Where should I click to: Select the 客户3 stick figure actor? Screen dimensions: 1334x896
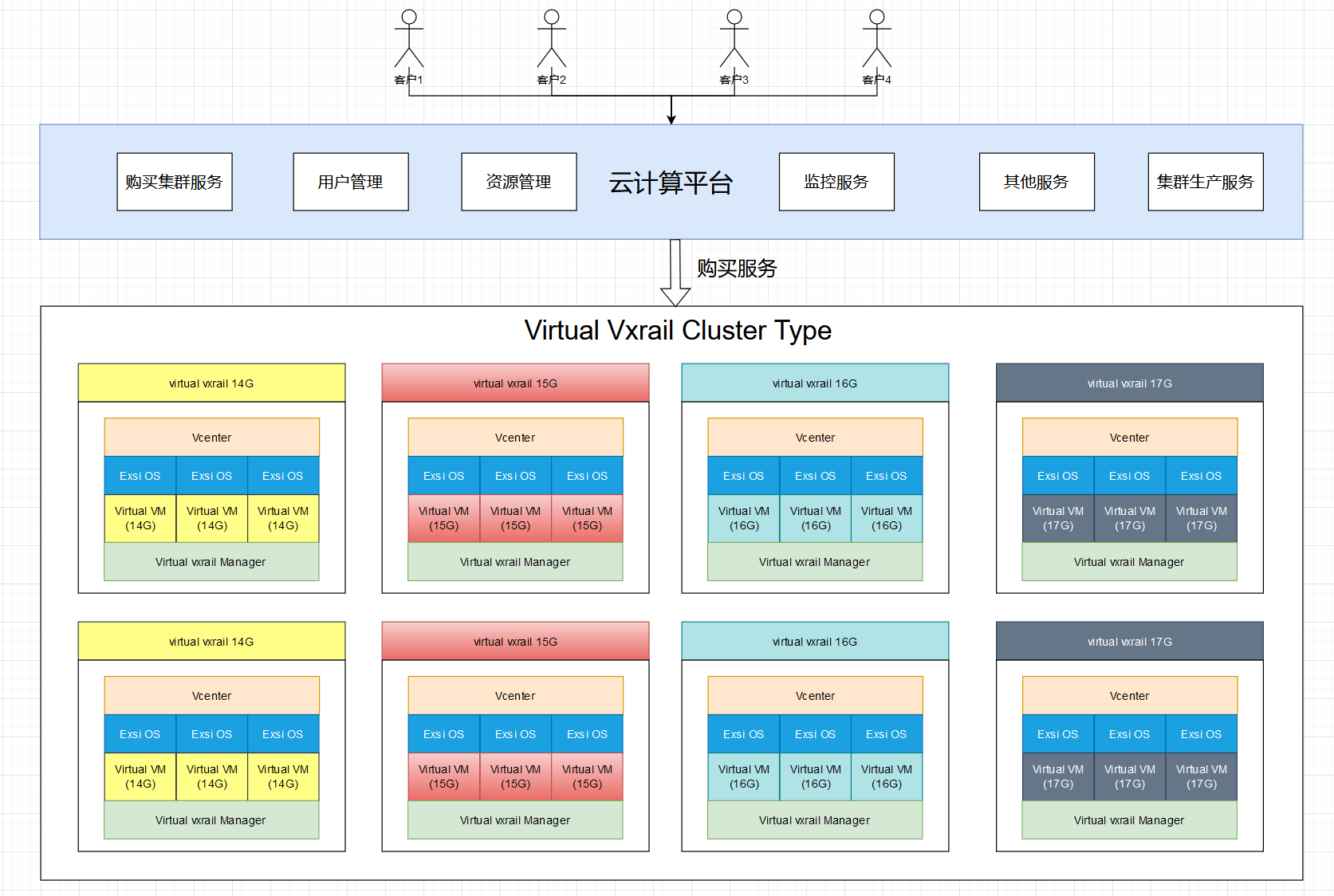[x=734, y=38]
